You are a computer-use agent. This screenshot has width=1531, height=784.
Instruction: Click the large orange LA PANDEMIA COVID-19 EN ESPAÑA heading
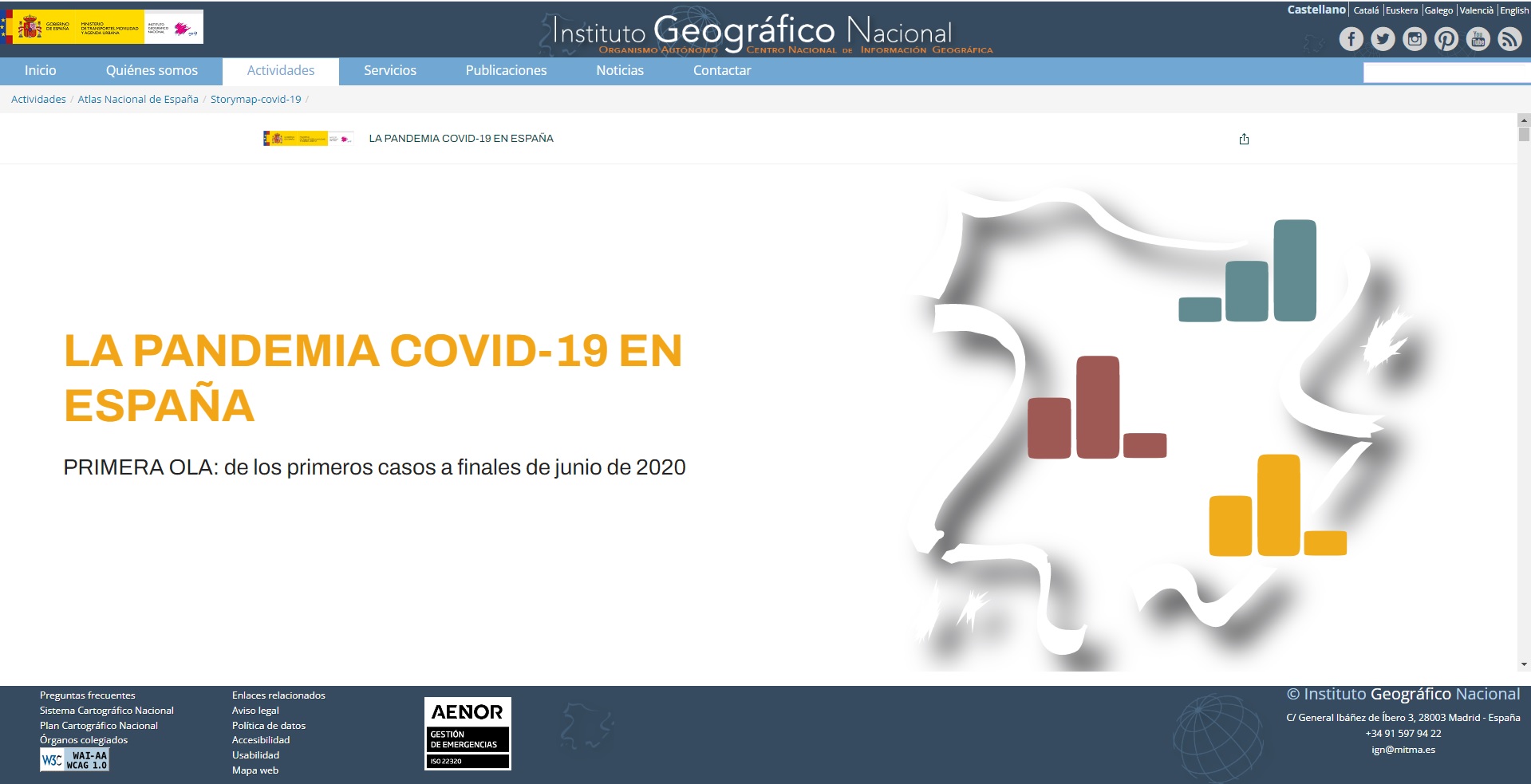[x=373, y=378]
